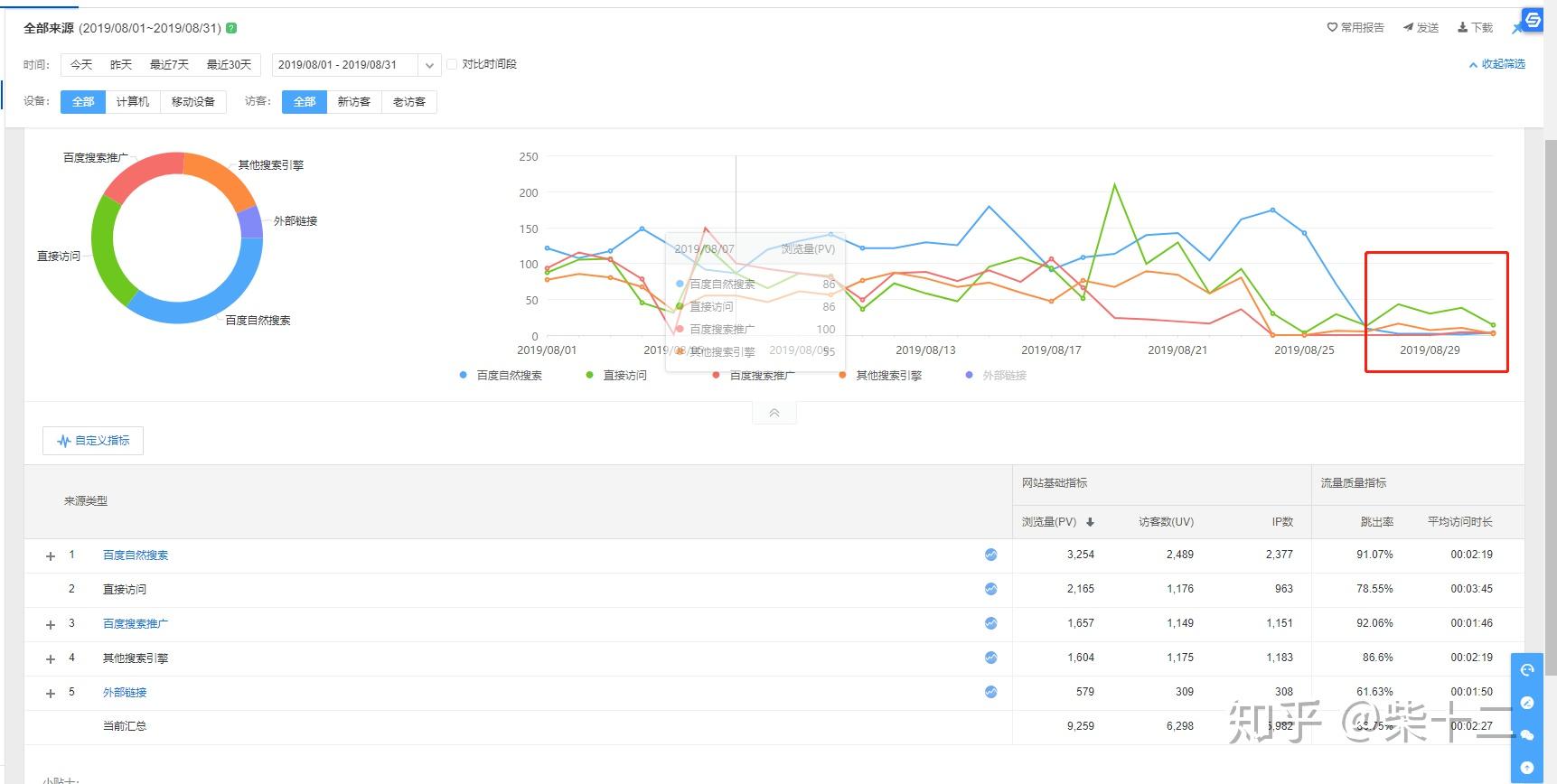This screenshot has height=784, width=1557.
Task: Choose 计算机 in the 设备 filter
Action: tap(133, 102)
